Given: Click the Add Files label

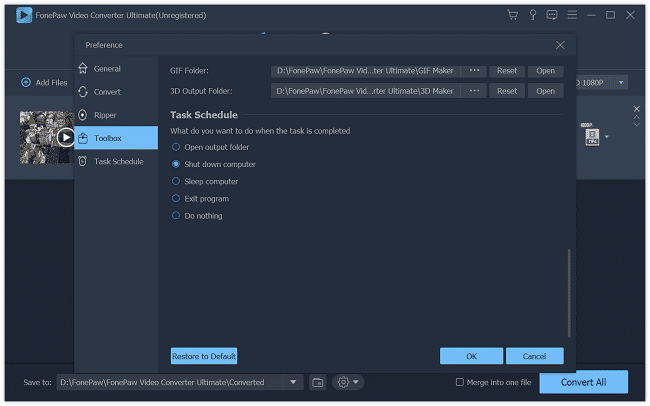Looking at the screenshot, I should (51, 83).
